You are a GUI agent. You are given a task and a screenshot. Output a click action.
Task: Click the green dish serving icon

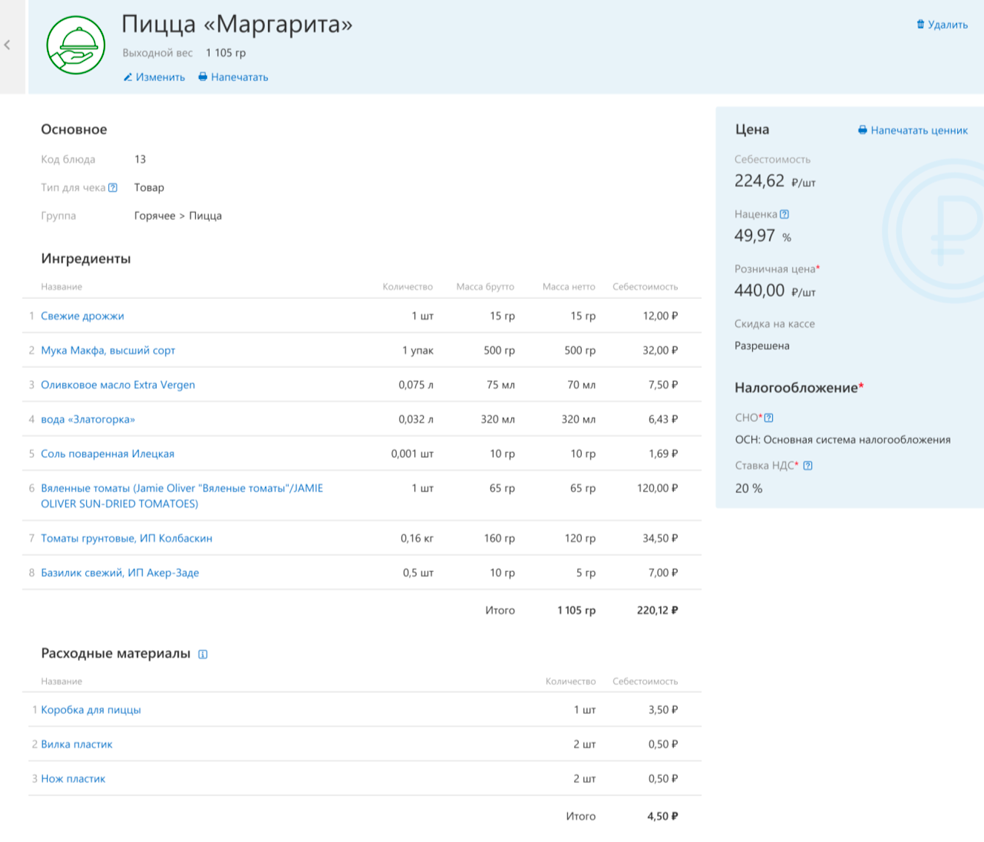click(76, 45)
